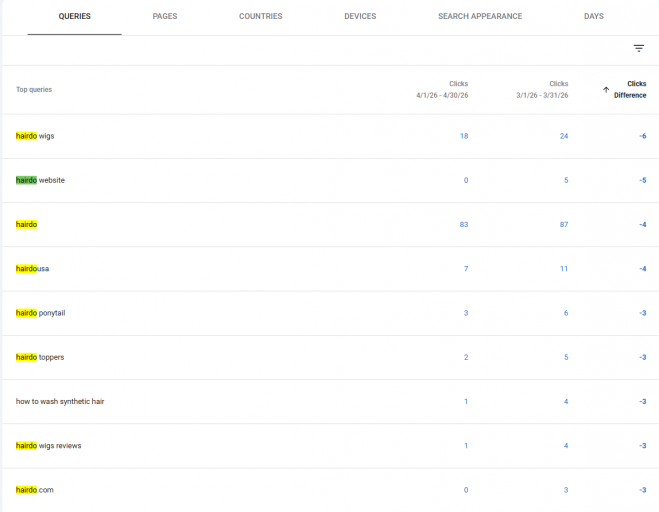This screenshot has height=512, width=659.
Task: Select the Devices tab
Action: (360, 16)
